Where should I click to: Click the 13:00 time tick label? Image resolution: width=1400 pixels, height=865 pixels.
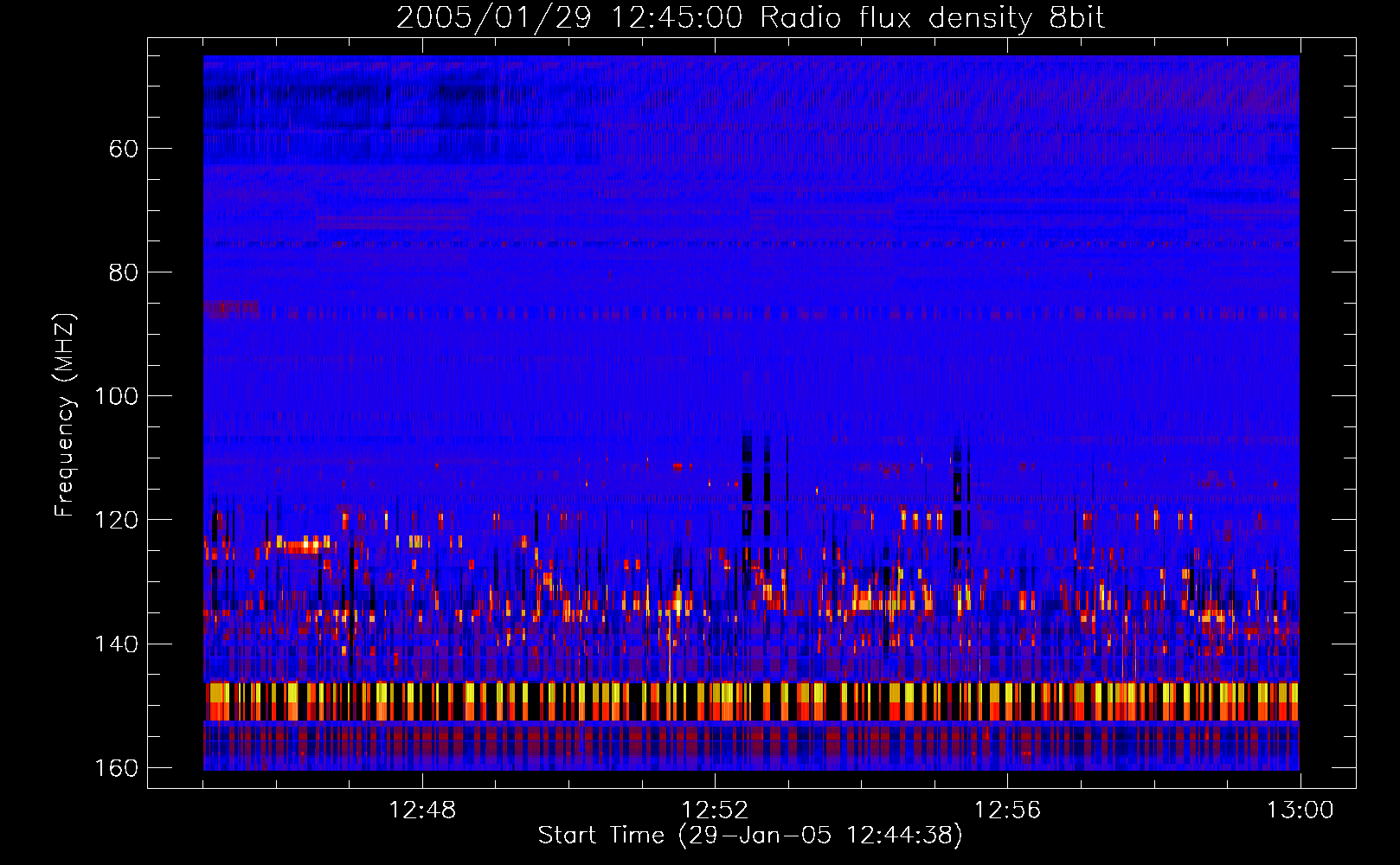pos(1300,811)
